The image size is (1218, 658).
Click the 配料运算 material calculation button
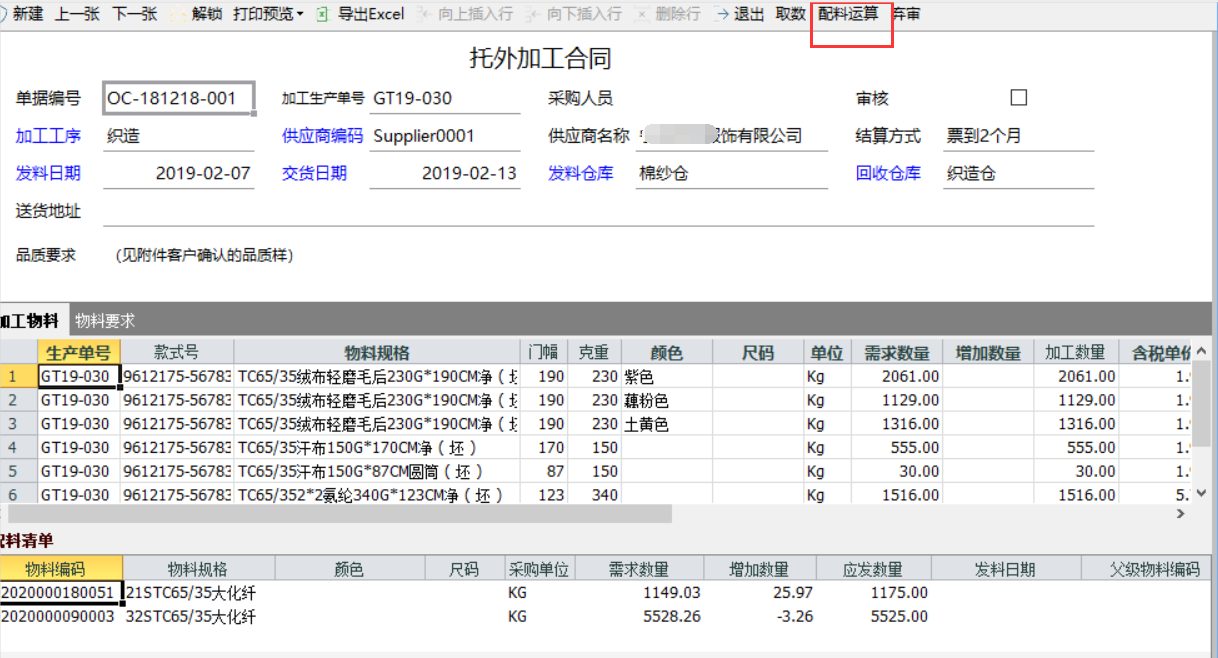[x=848, y=14]
